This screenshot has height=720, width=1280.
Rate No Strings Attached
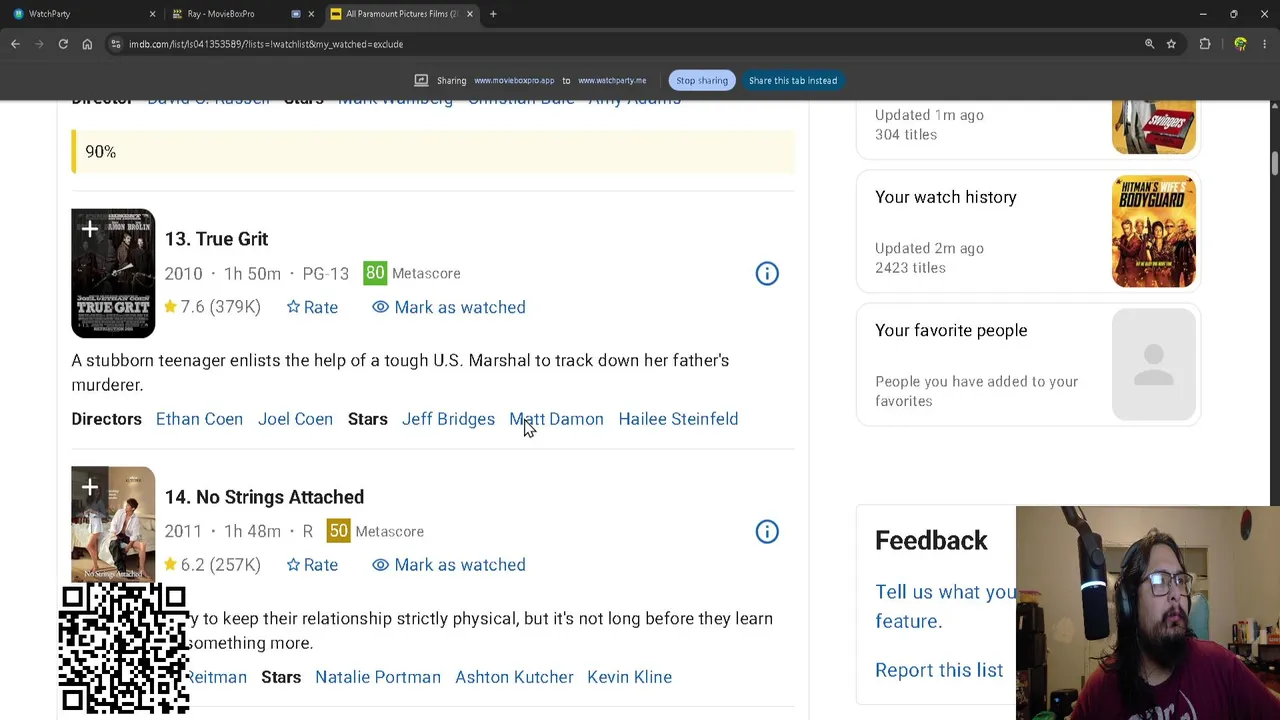tap(312, 565)
